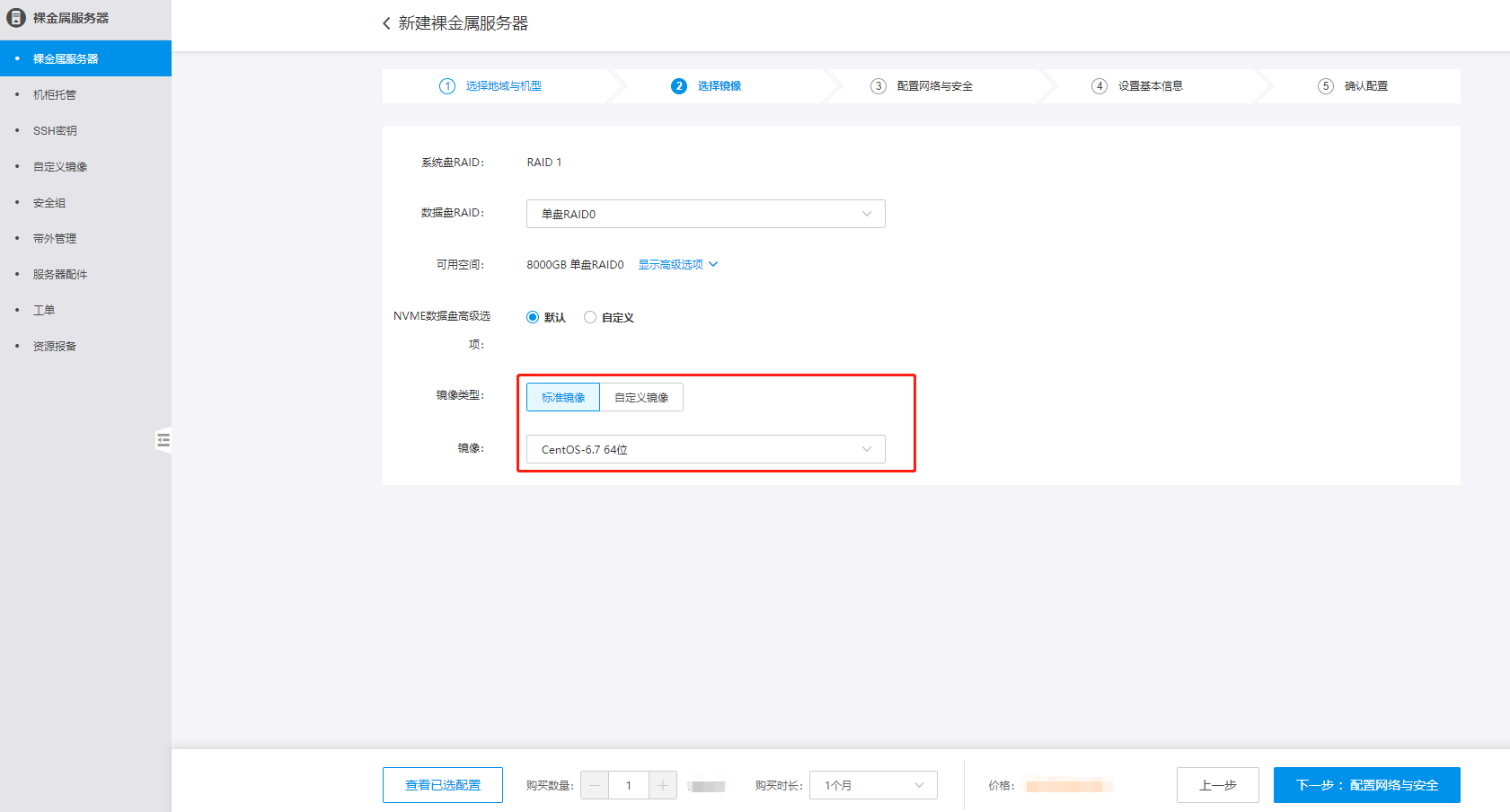The width and height of the screenshot is (1510, 812).
Task: Open the 数据盘RAID dropdown
Action: (706, 214)
